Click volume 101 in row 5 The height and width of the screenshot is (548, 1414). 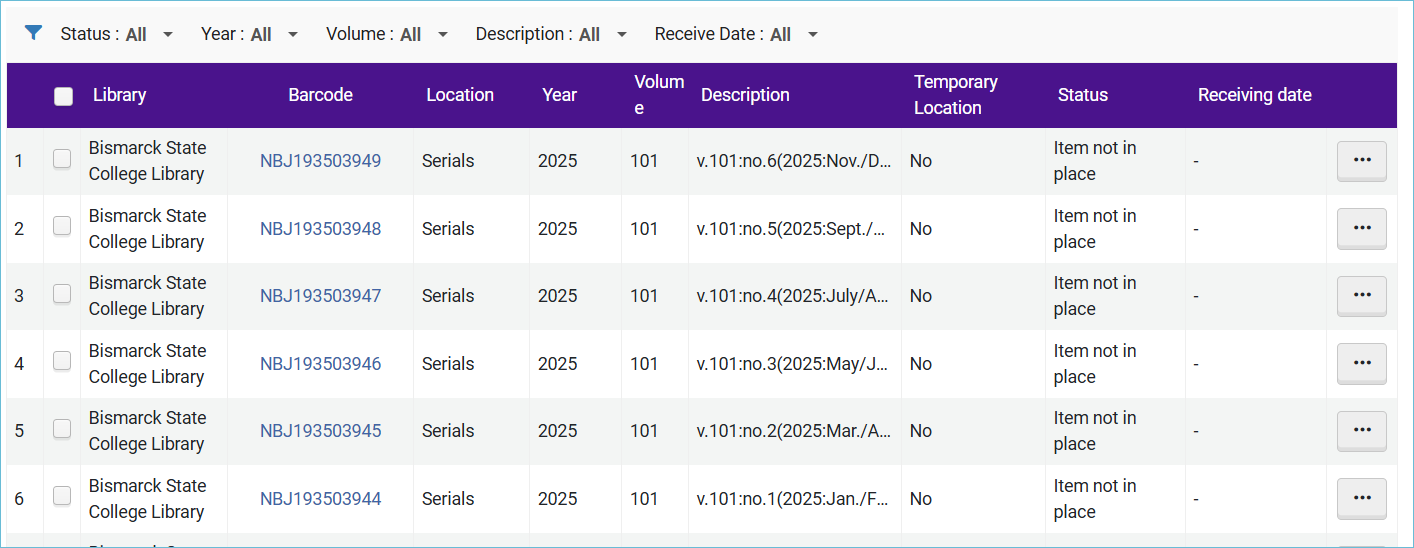644,431
